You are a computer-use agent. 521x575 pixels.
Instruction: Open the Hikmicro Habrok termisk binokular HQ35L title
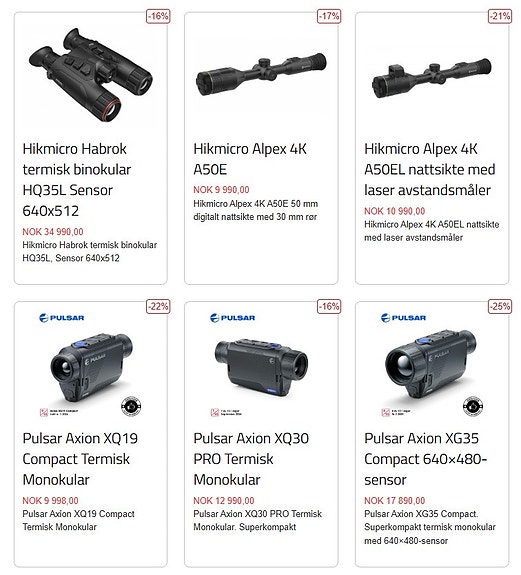click(x=77, y=180)
